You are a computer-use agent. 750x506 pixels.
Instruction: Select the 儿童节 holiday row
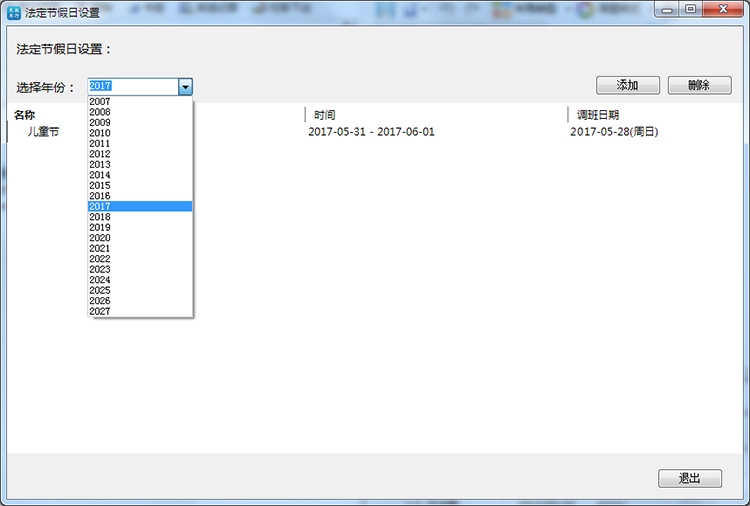[43, 132]
